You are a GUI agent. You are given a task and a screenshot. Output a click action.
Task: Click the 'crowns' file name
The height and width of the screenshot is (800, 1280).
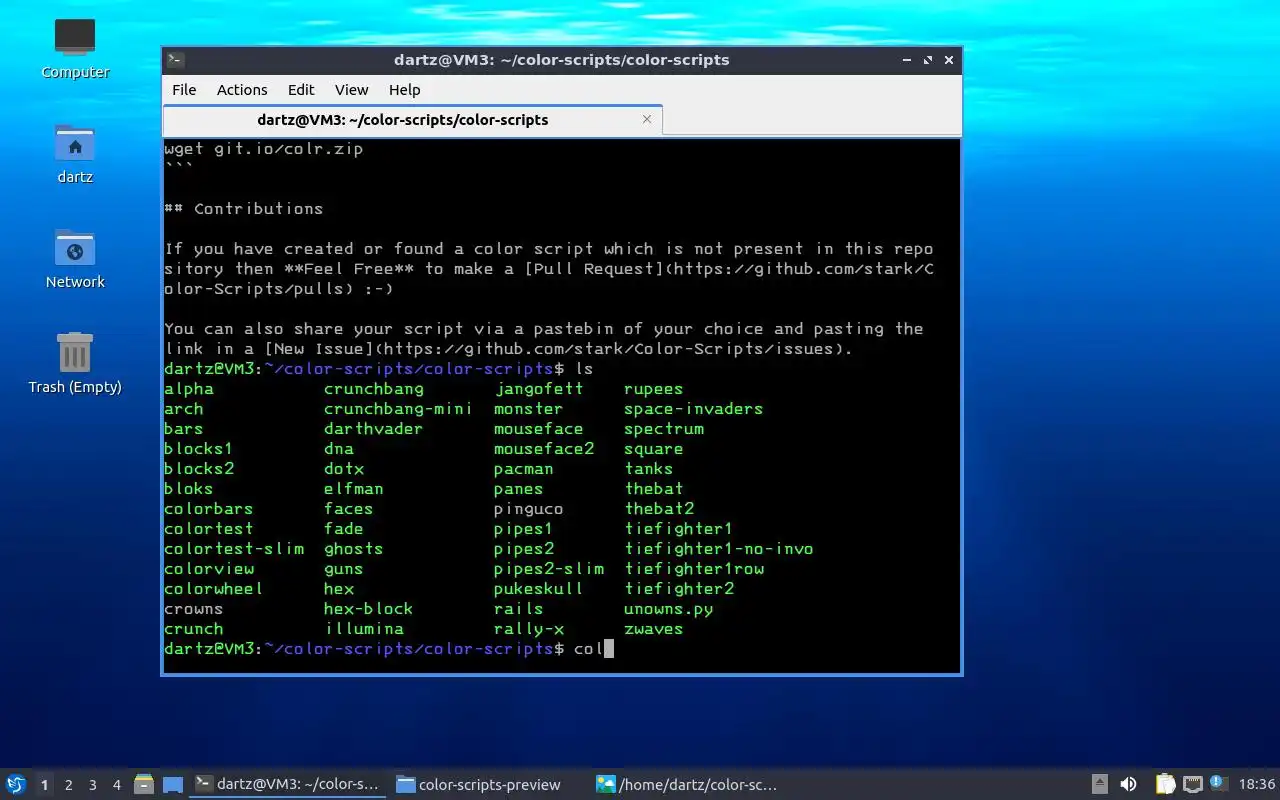coord(194,609)
